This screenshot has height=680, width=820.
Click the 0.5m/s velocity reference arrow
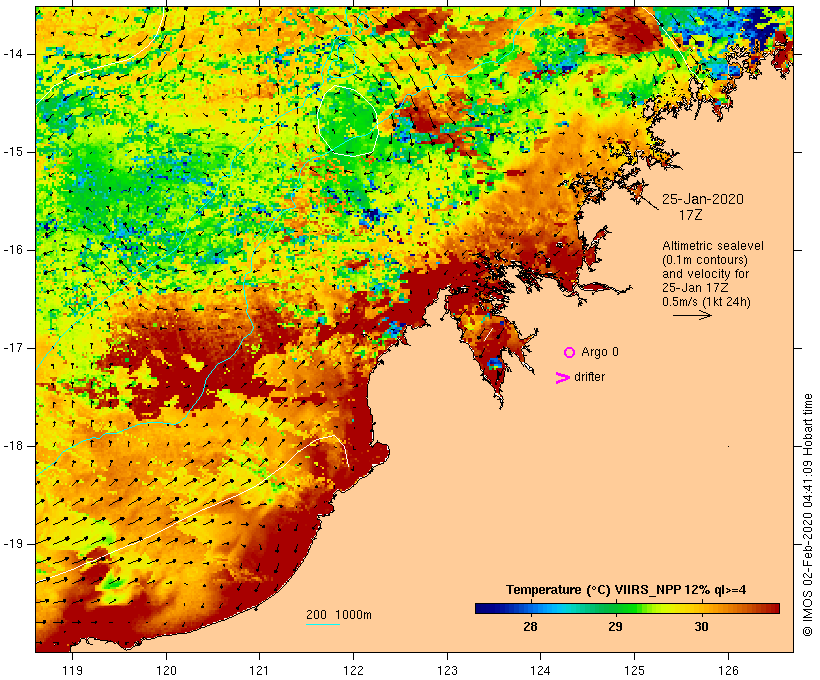692,315
